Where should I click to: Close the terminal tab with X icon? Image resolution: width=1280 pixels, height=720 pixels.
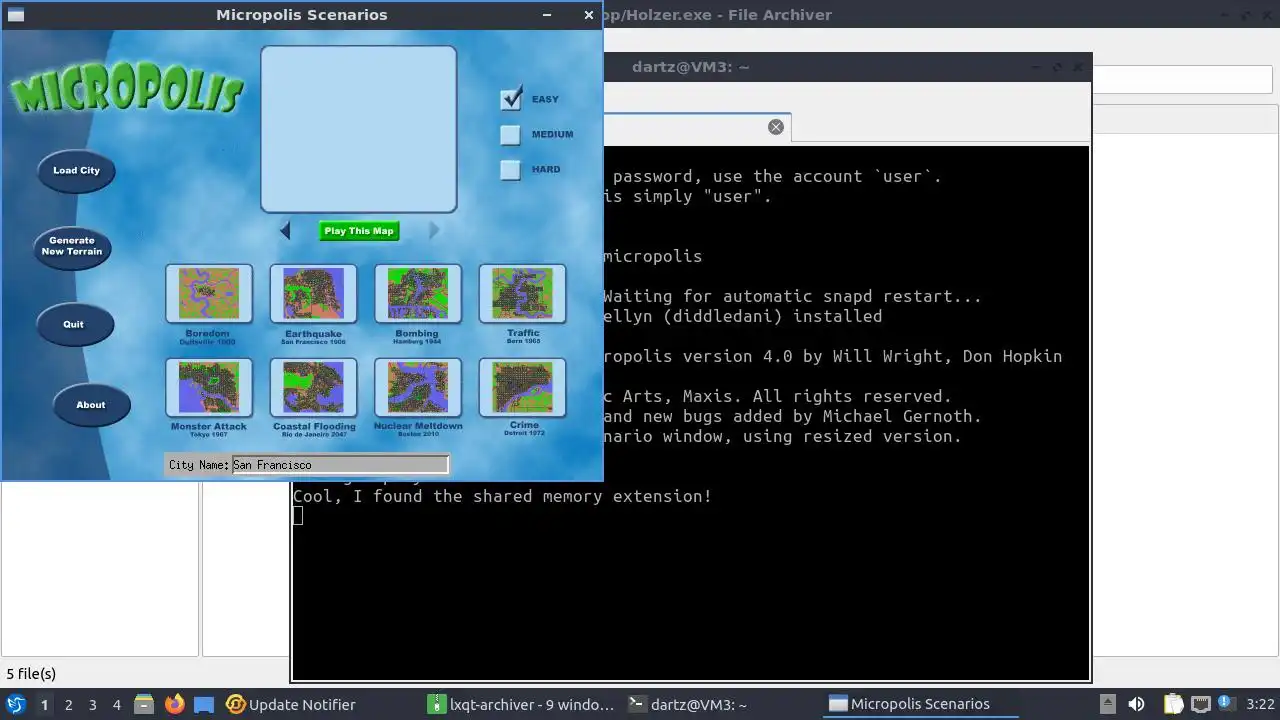(x=776, y=127)
